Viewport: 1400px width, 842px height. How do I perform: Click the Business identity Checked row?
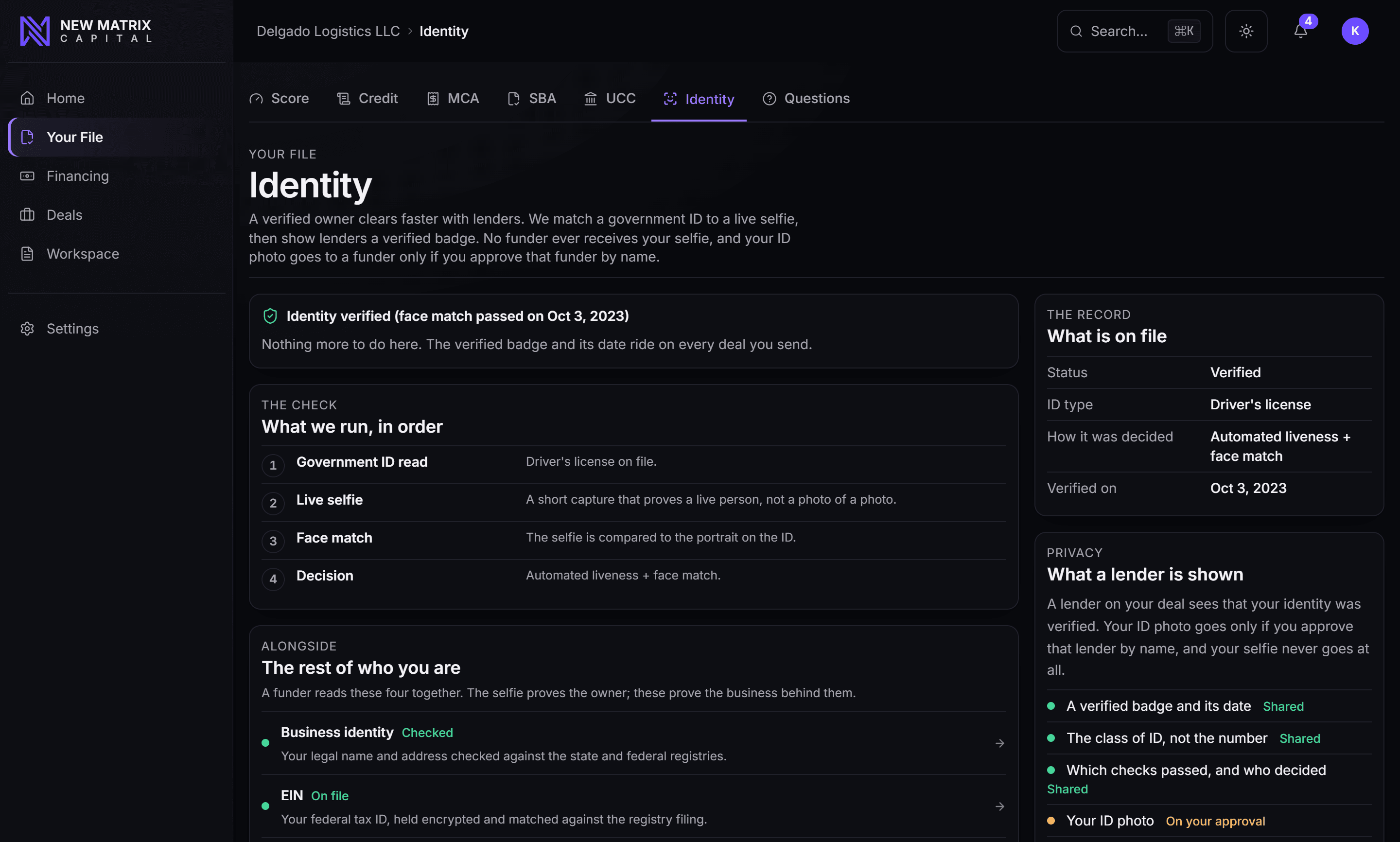(x=633, y=743)
